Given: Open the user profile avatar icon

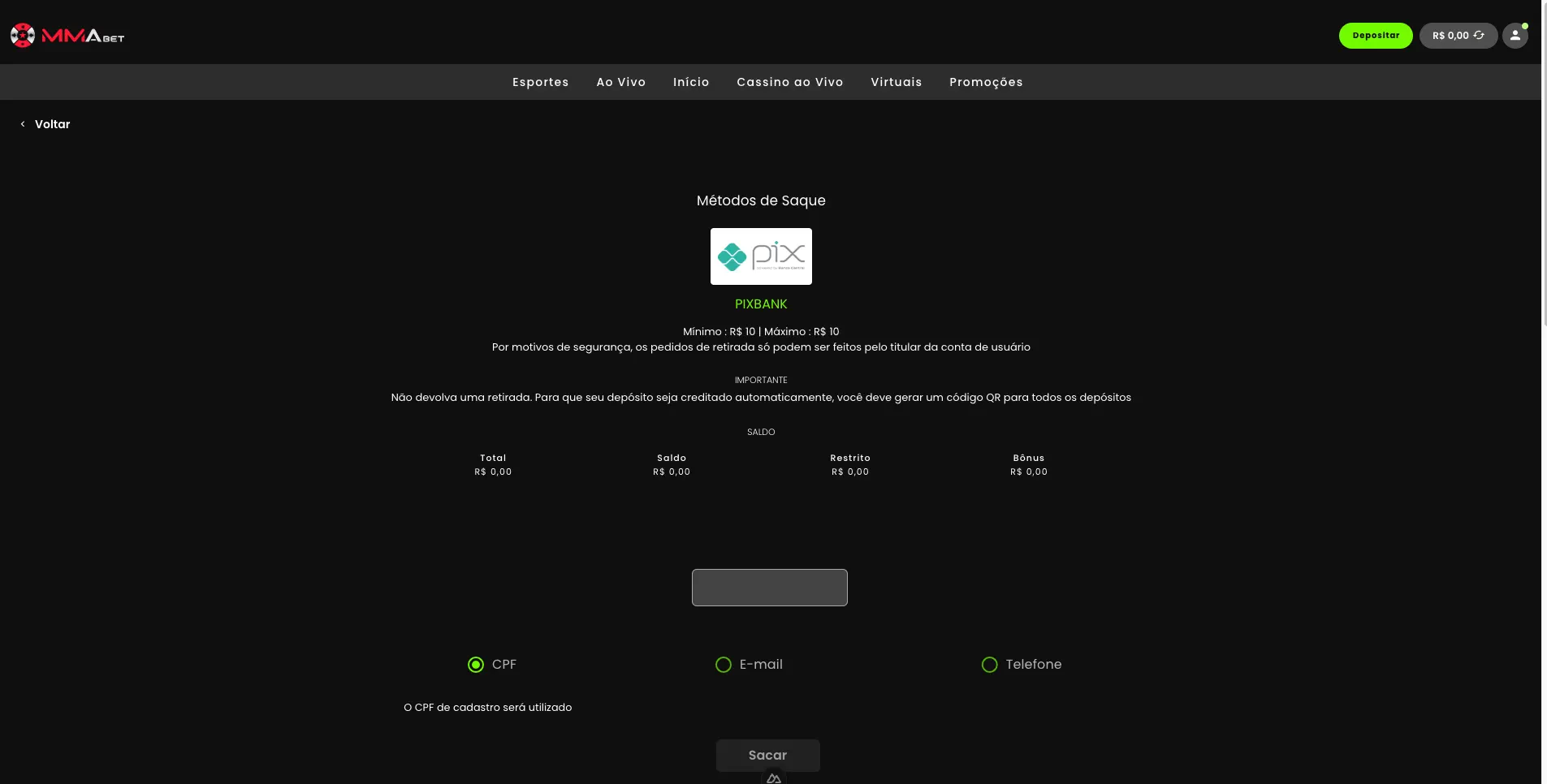Looking at the screenshot, I should 1515,36.
